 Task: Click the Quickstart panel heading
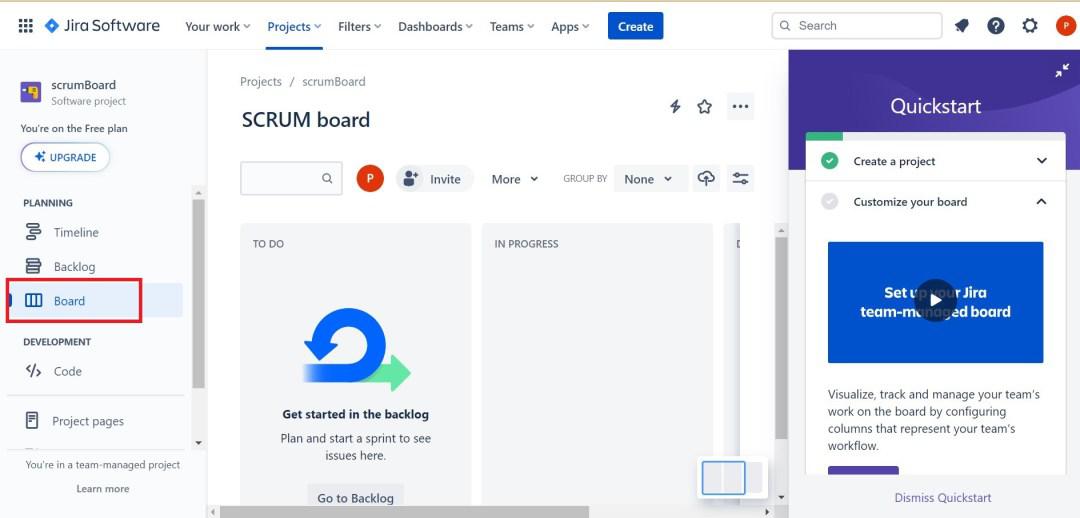tap(935, 106)
